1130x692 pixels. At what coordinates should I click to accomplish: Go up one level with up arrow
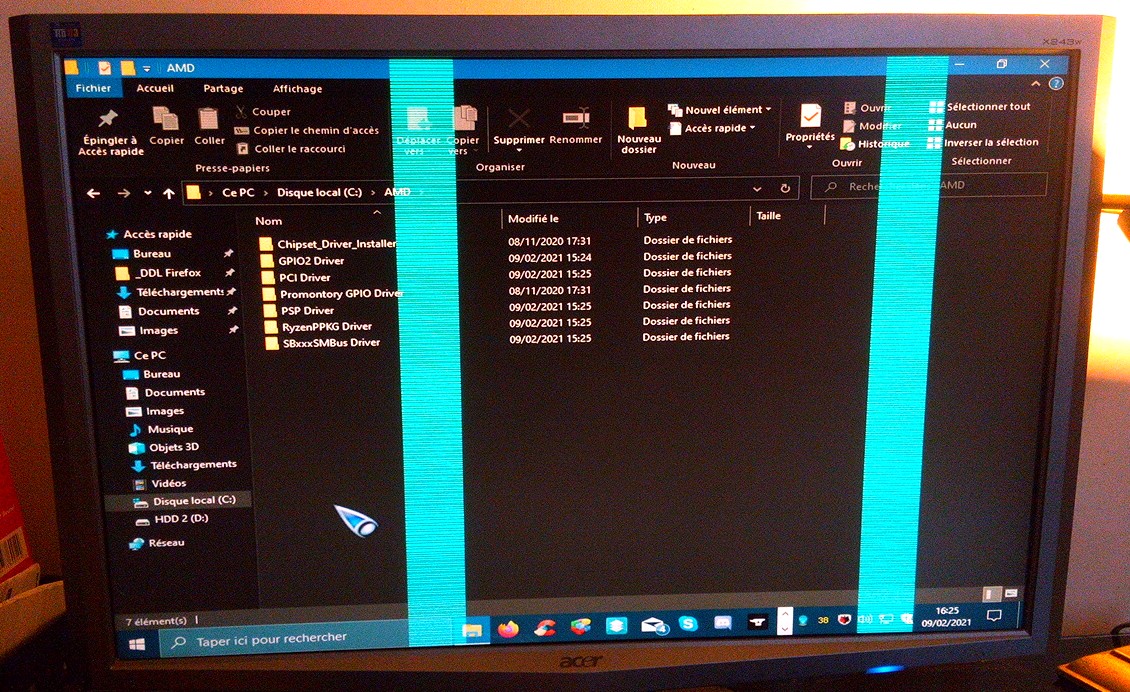click(169, 193)
